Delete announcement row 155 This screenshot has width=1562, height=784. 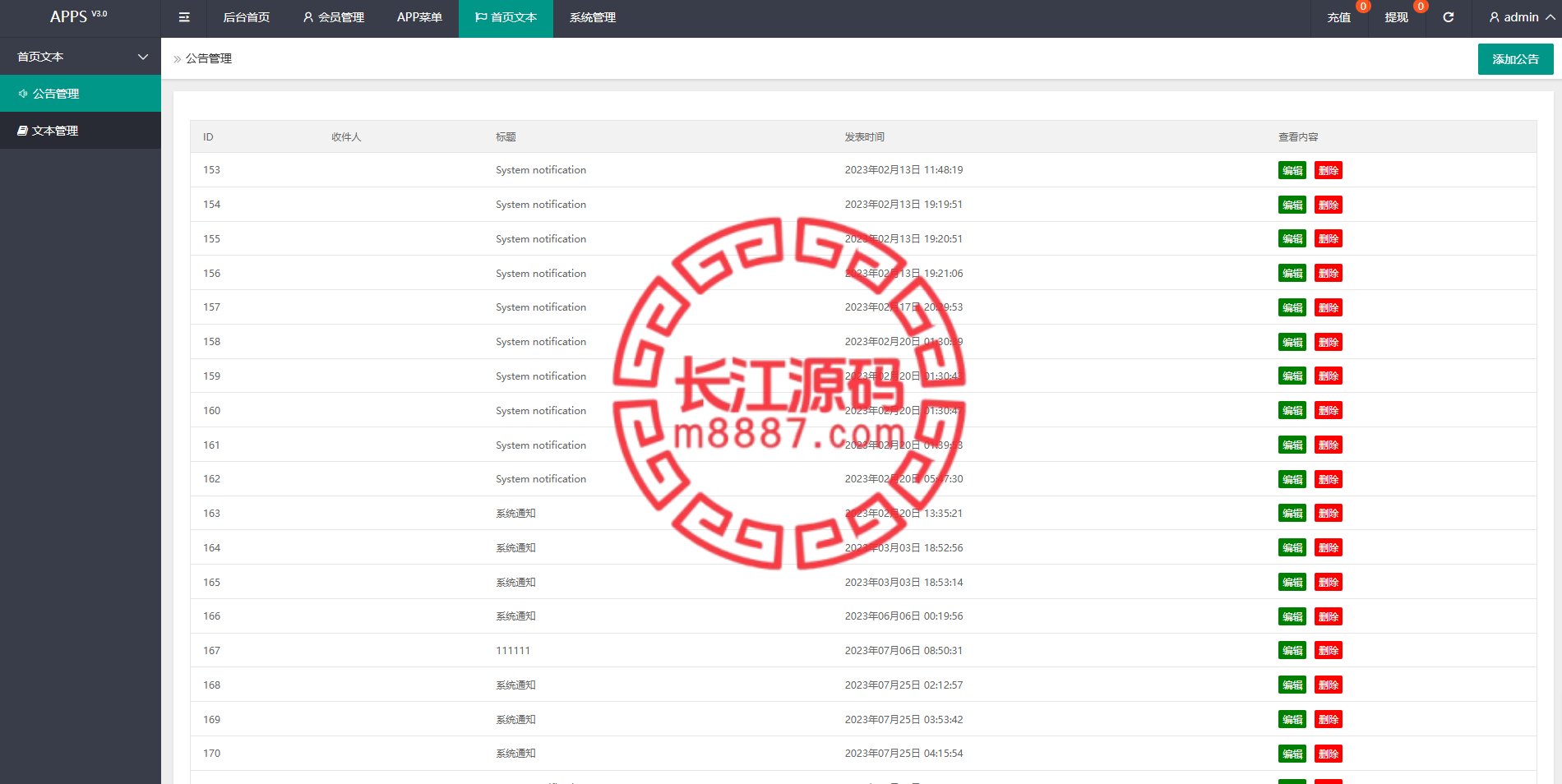(x=1329, y=239)
